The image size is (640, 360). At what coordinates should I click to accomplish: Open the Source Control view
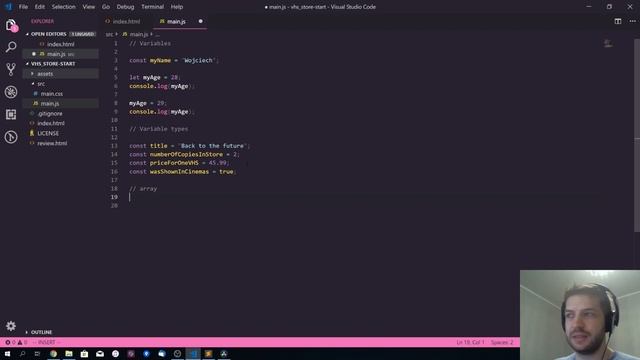[11, 69]
